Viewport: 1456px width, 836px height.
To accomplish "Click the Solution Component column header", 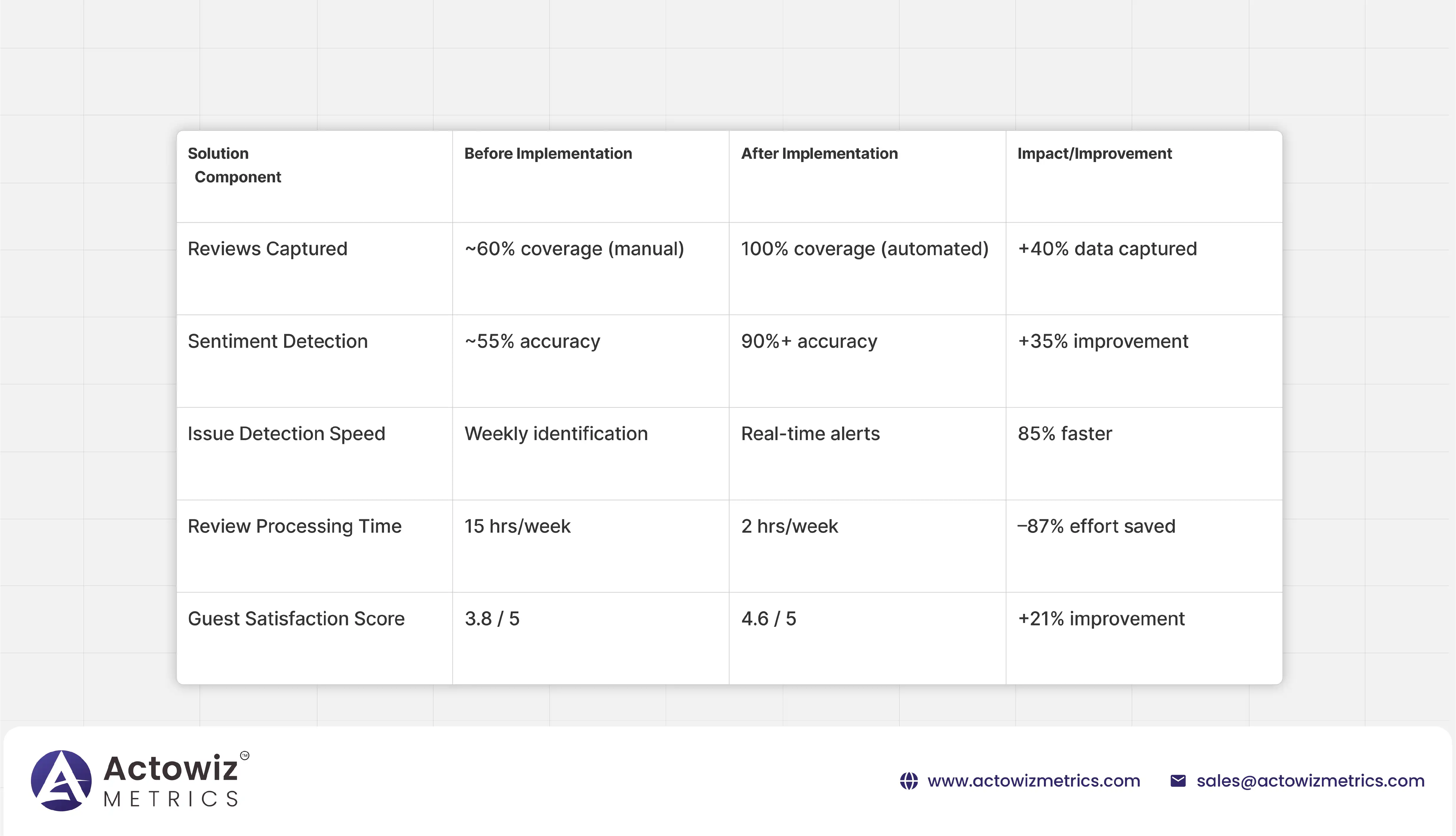I will coord(234,165).
